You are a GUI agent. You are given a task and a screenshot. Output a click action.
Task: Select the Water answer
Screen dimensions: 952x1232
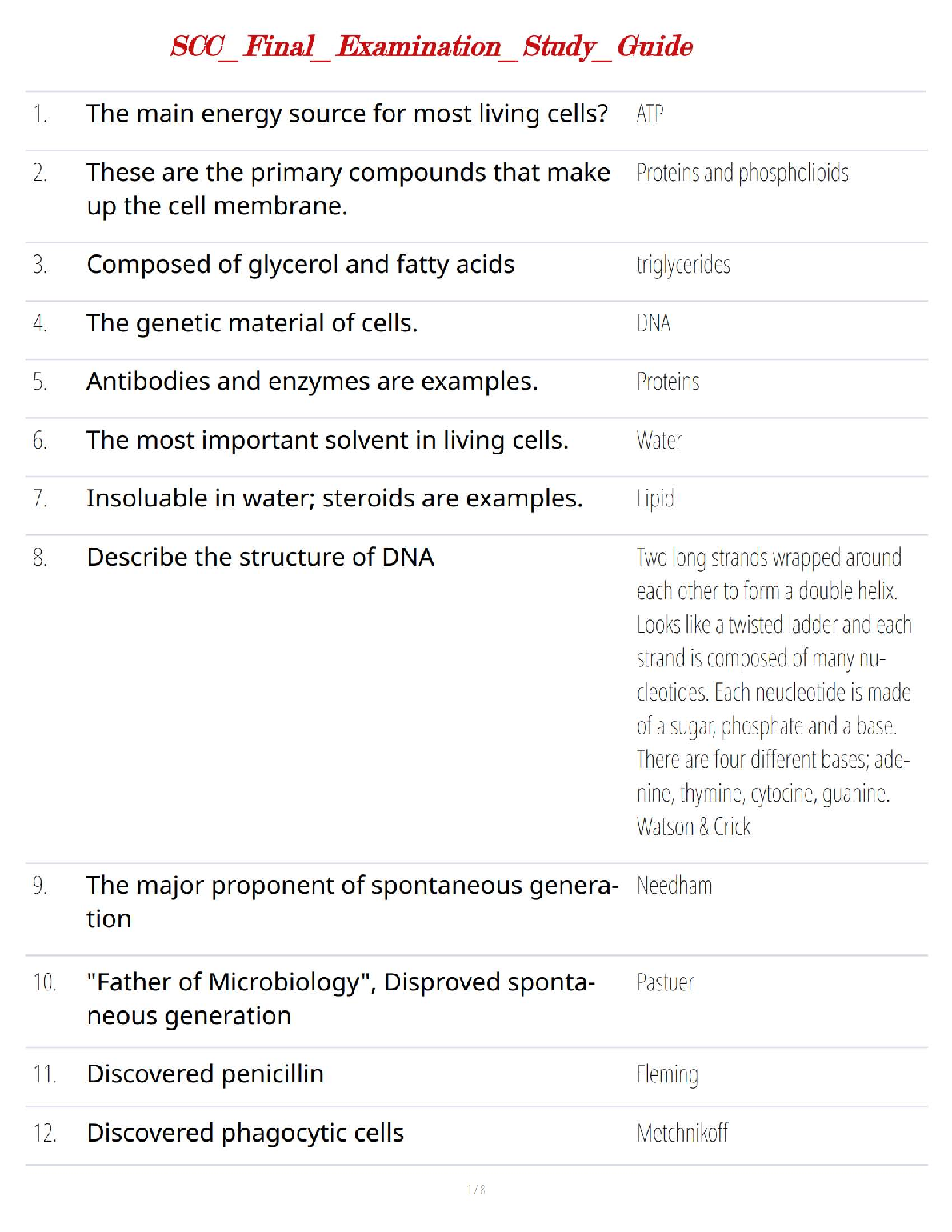tap(659, 441)
